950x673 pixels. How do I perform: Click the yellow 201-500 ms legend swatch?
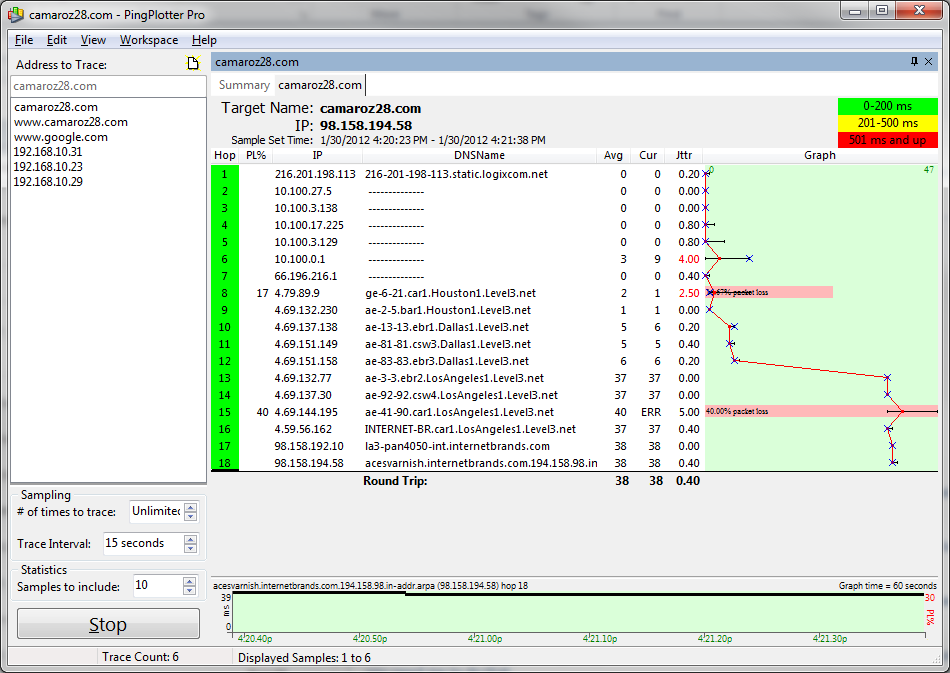point(888,123)
